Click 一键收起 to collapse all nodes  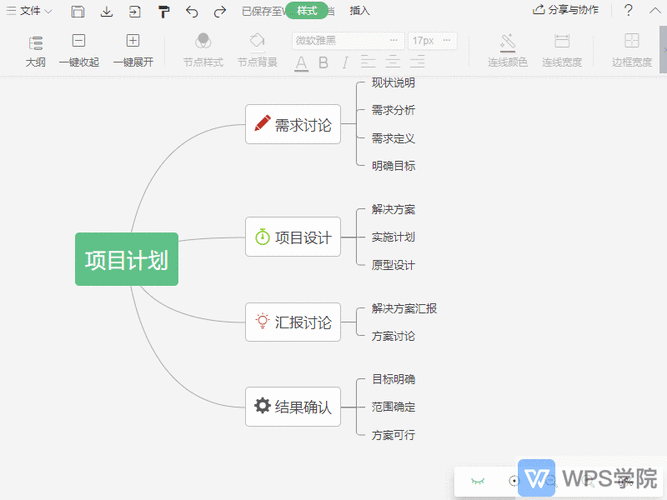pyautogui.click(x=79, y=51)
